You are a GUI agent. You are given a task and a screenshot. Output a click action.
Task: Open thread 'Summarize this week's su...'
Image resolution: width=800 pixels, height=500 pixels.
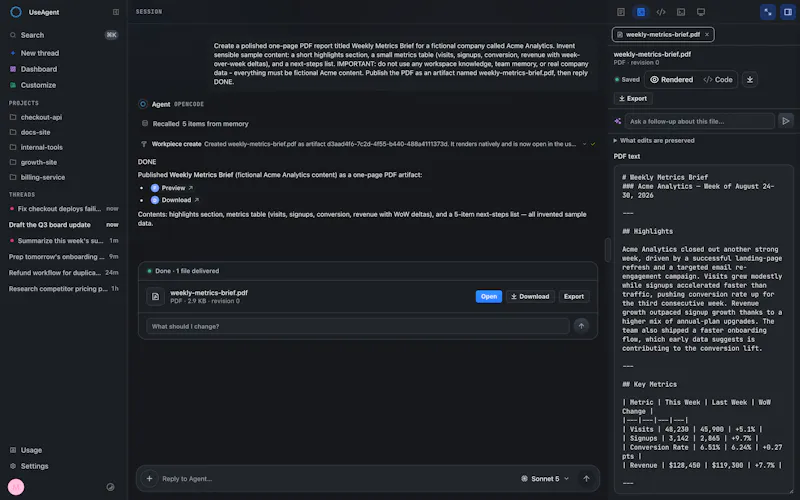(63, 240)
